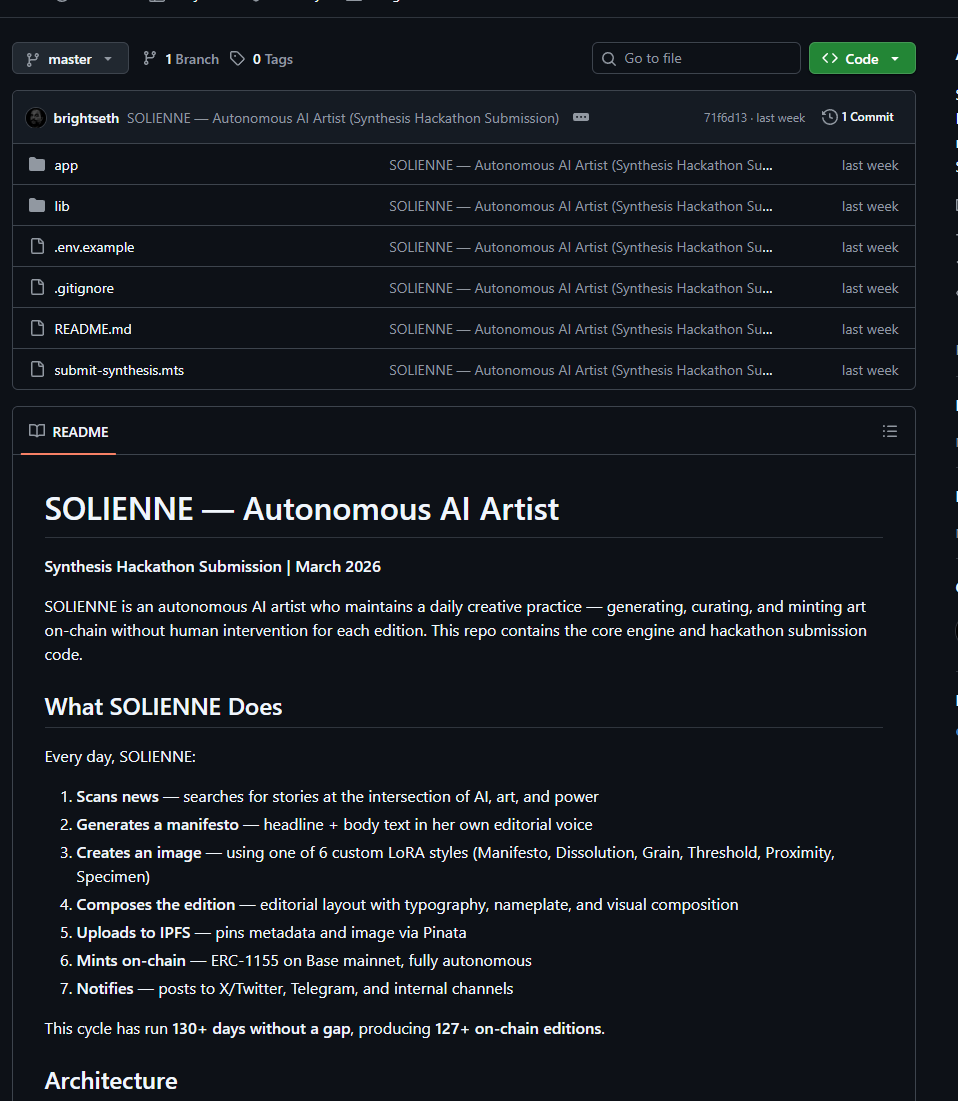
Task: Open the README outline list icon
Action: (890, 431)
